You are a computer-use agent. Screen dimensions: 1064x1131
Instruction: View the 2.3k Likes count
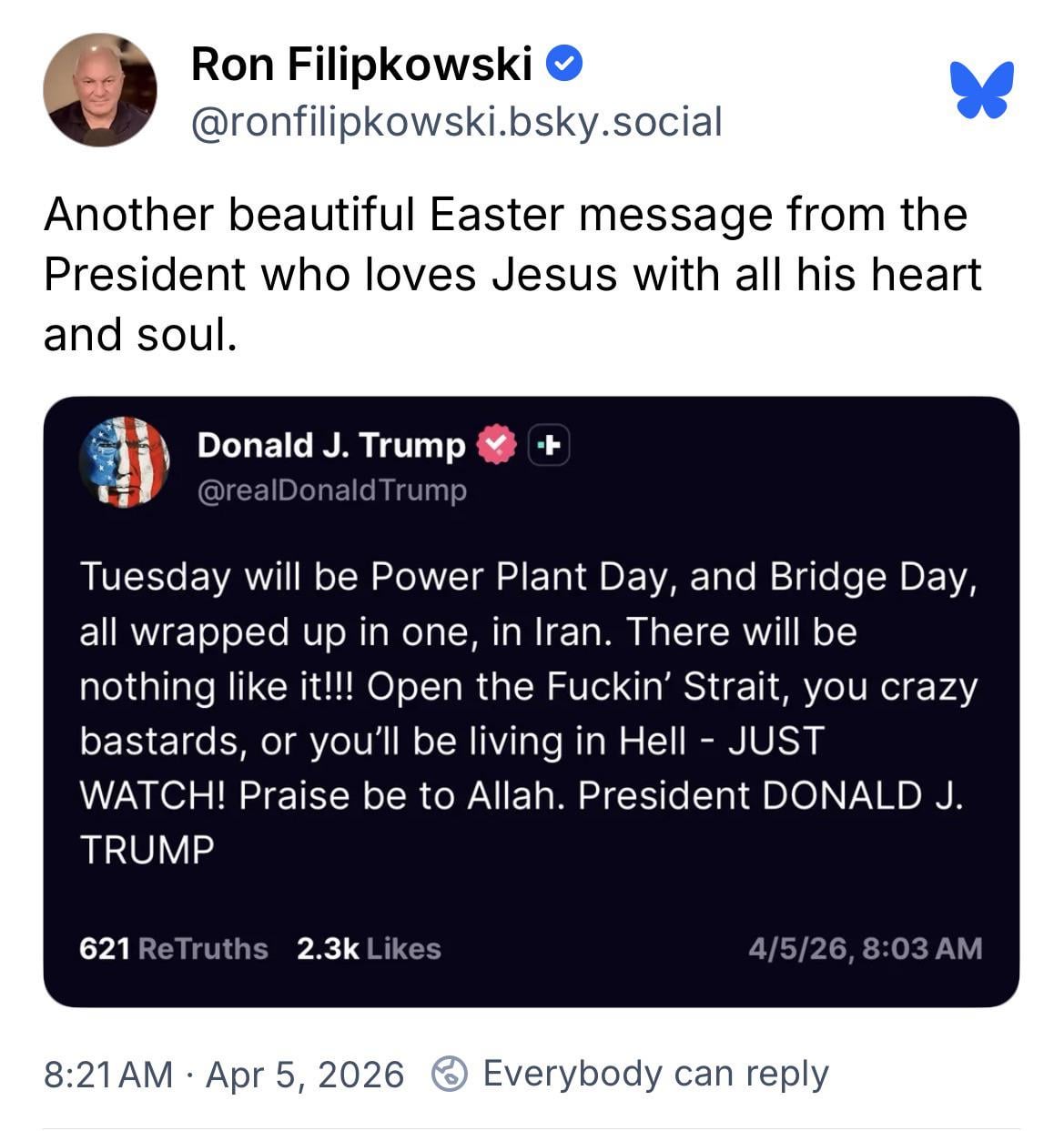coord(369,949)
